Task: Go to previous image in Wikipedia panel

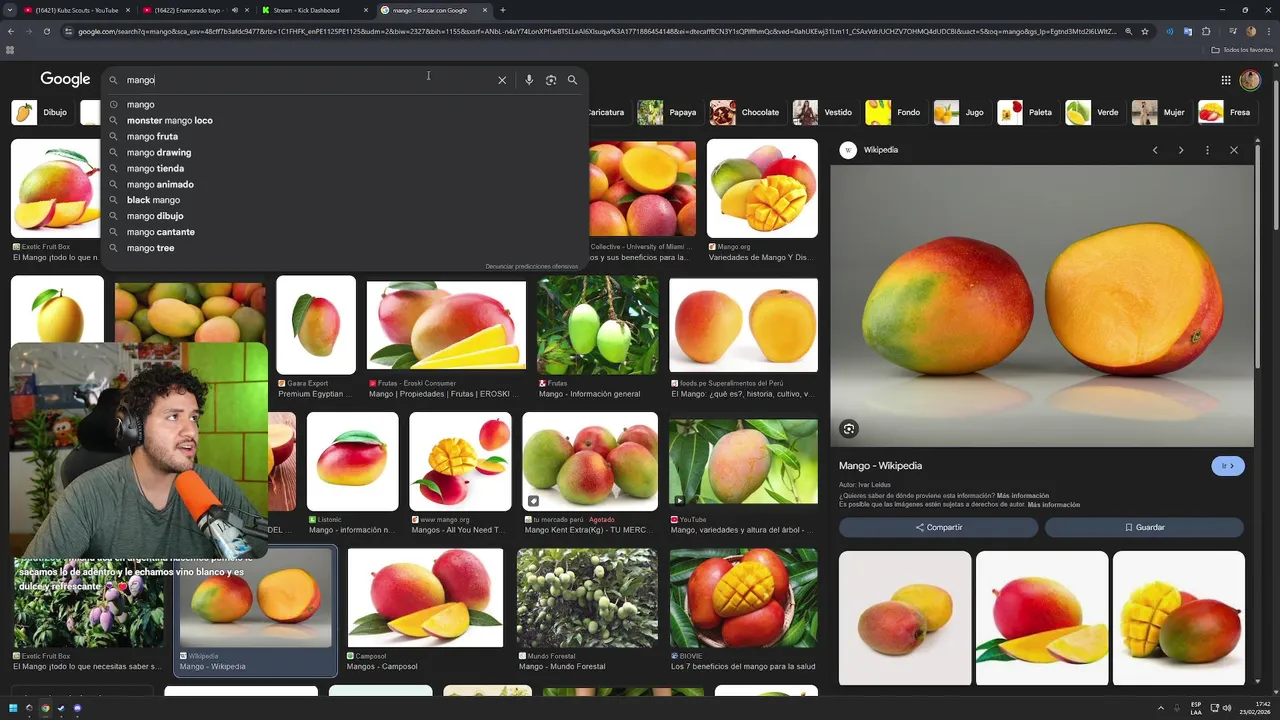Action: coord(1155,150)
